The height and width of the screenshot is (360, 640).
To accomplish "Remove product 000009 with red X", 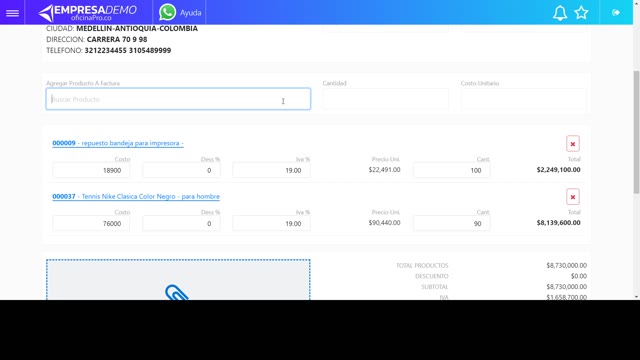I will pyautogui.click(x=573, y=144).
